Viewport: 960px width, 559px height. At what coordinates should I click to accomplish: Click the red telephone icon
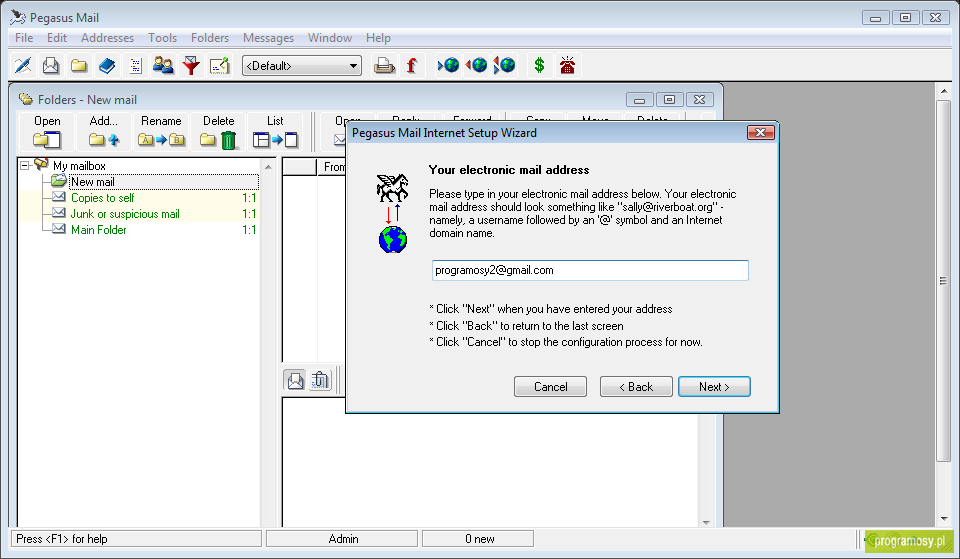568,66
